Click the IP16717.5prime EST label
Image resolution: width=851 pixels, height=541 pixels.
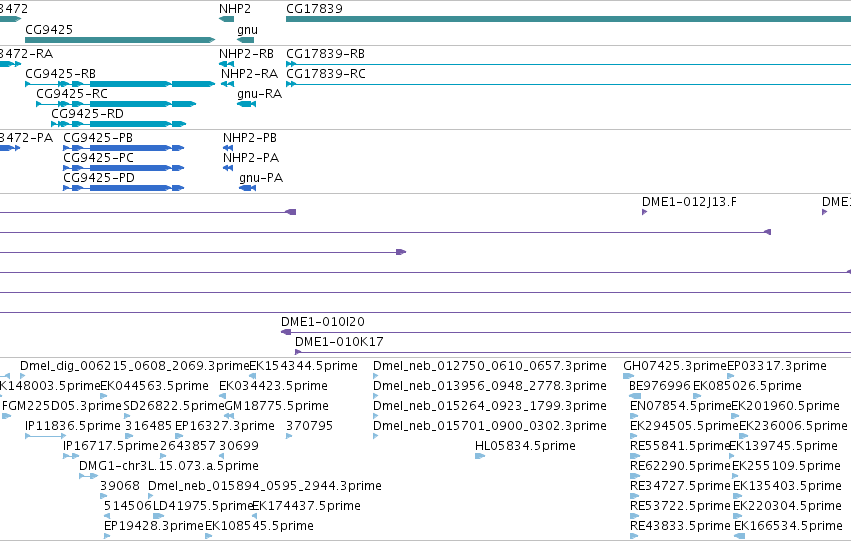point(111,446)
